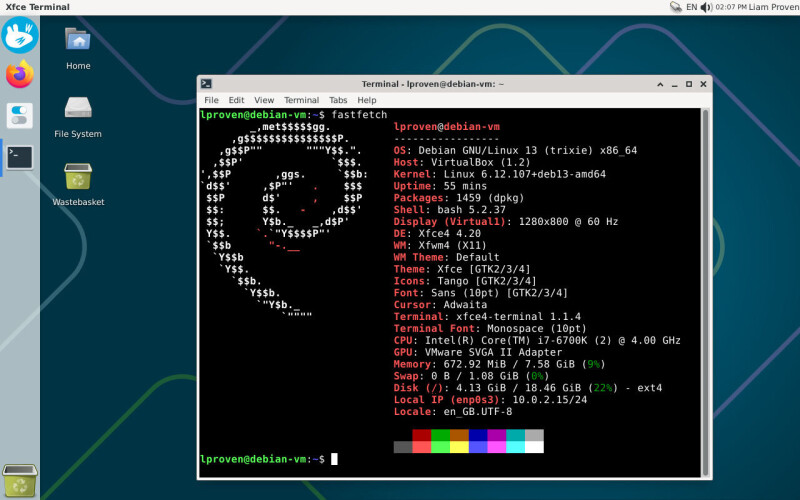This screenshot has height=500, width=800.
Task: Click the 'Kernel: Linux 6.12.107' line
Action: pos(499,174)
